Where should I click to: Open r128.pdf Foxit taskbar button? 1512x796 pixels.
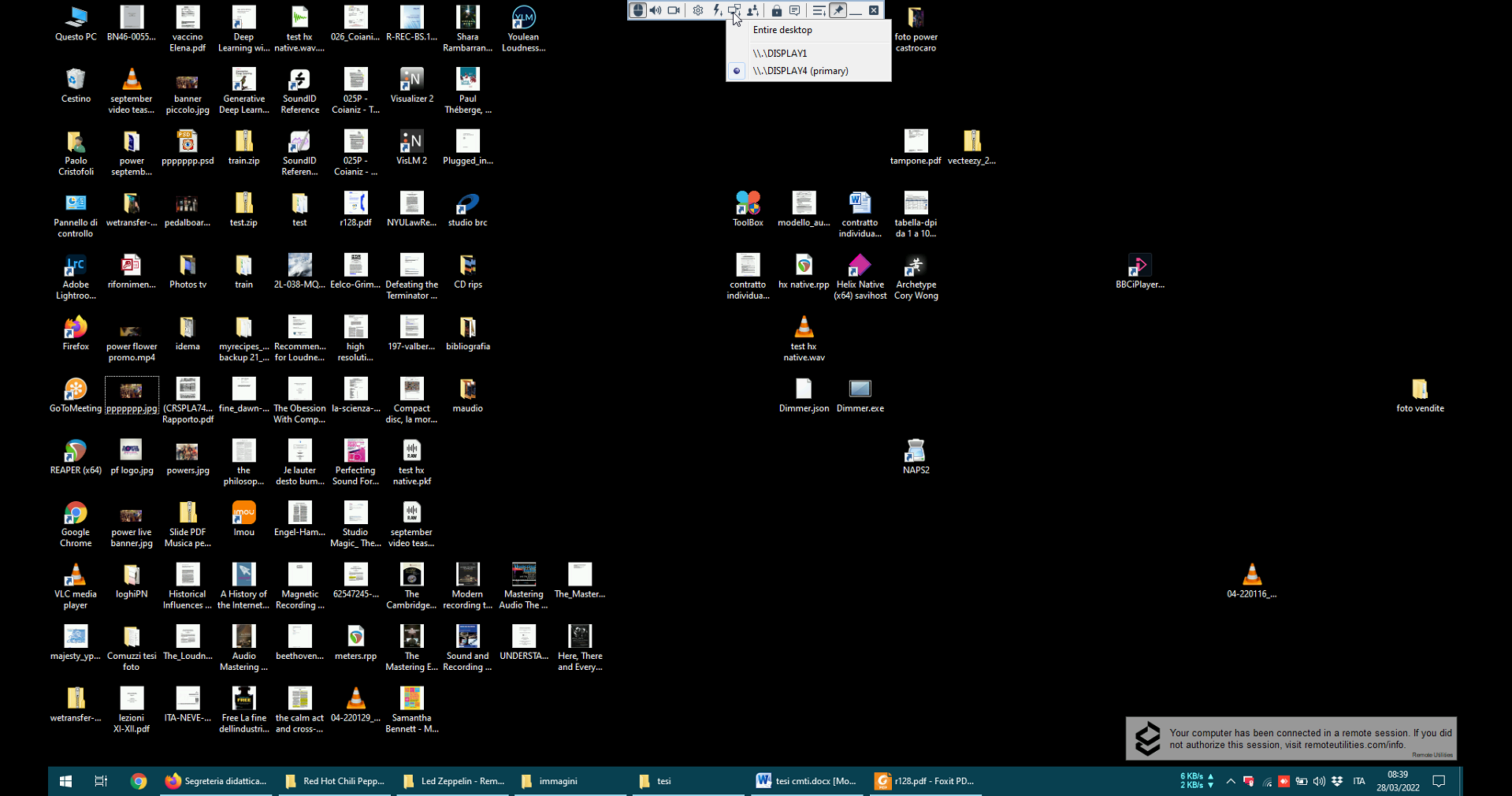pos(925,781)
